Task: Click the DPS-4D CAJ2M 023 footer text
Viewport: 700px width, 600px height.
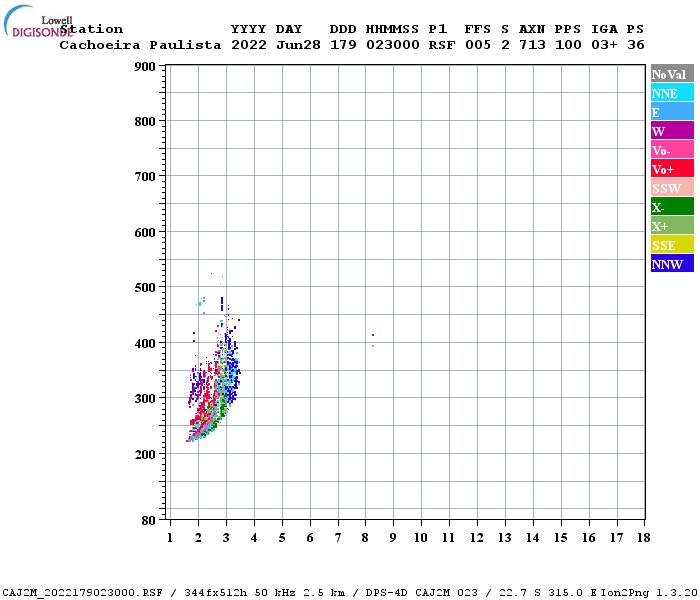Action: click(x=421, y=593)
